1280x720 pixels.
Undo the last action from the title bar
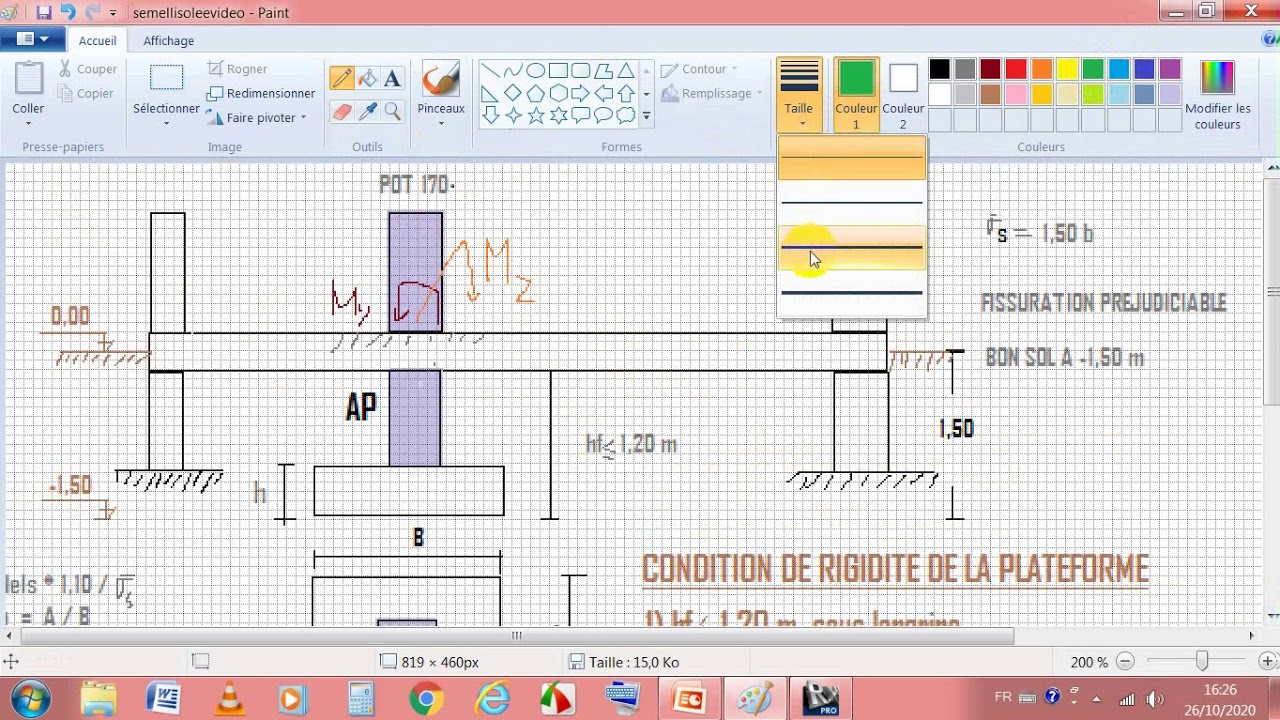(68, 12)
